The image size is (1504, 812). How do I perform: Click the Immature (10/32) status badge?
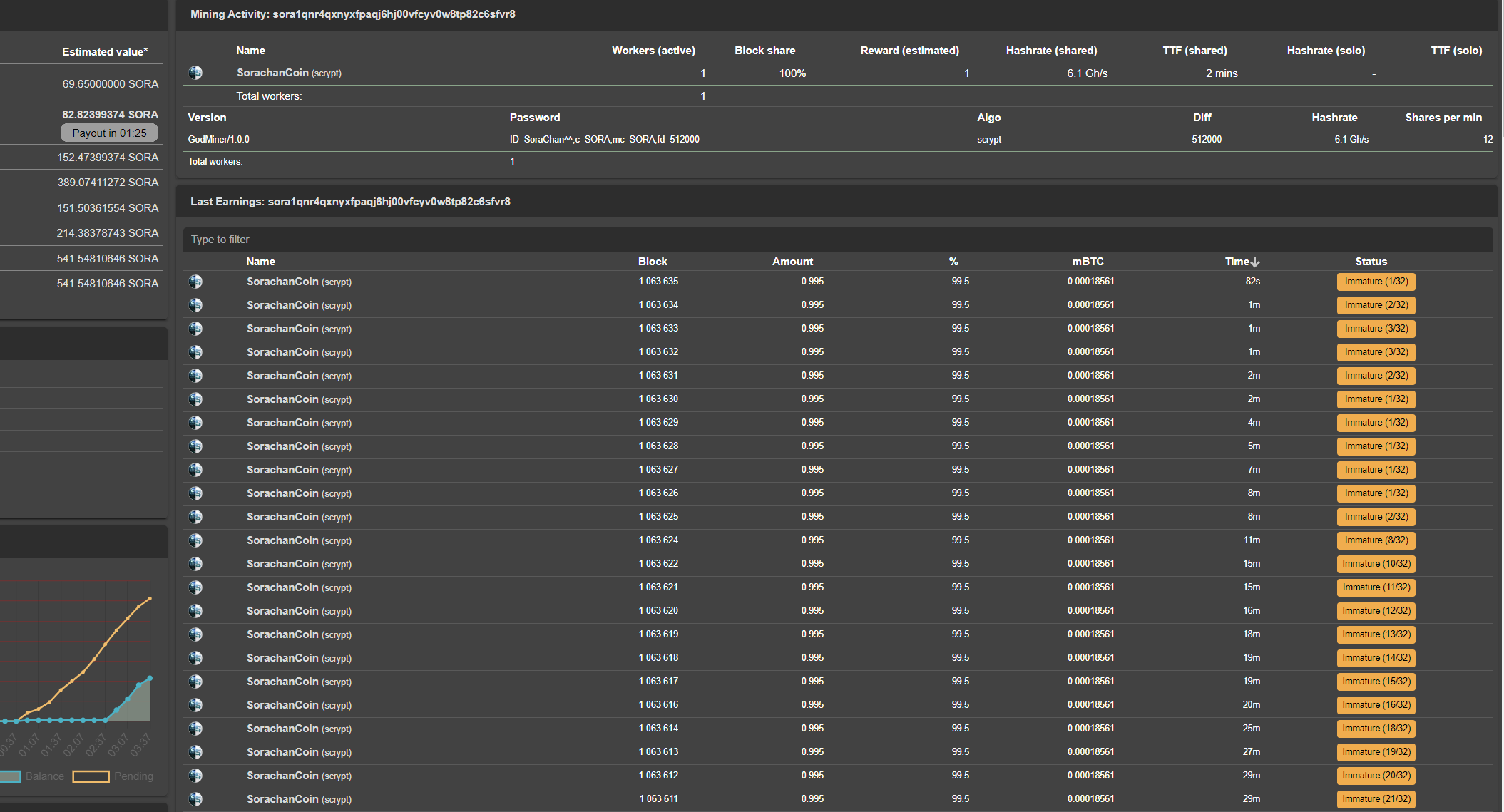click(1376, 564)
